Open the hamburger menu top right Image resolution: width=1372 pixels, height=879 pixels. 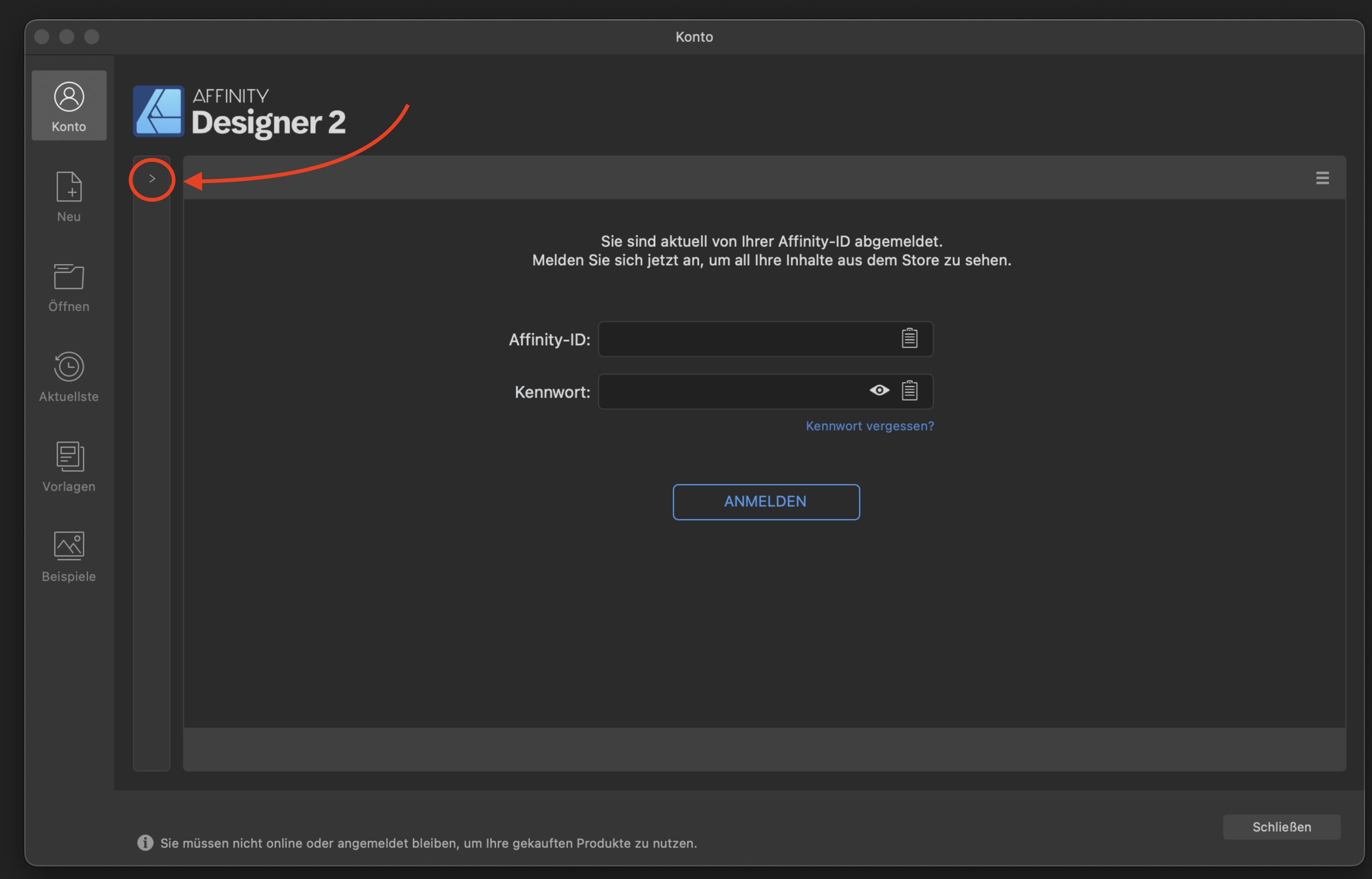1323,177
